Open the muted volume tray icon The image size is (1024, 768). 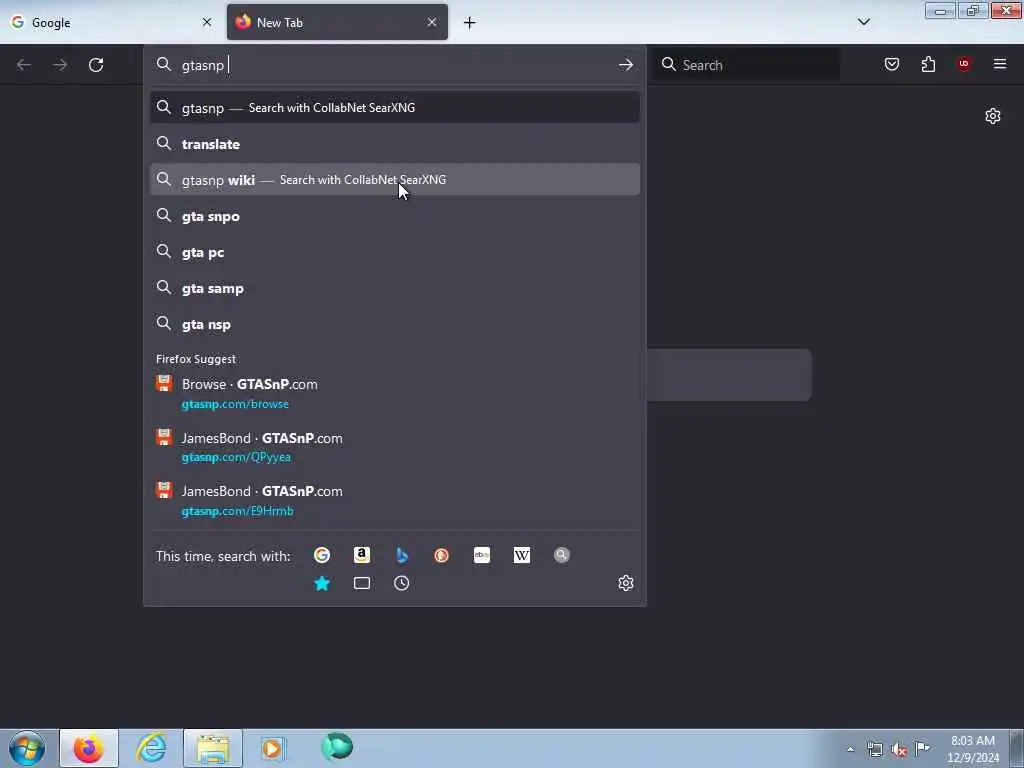899,750
